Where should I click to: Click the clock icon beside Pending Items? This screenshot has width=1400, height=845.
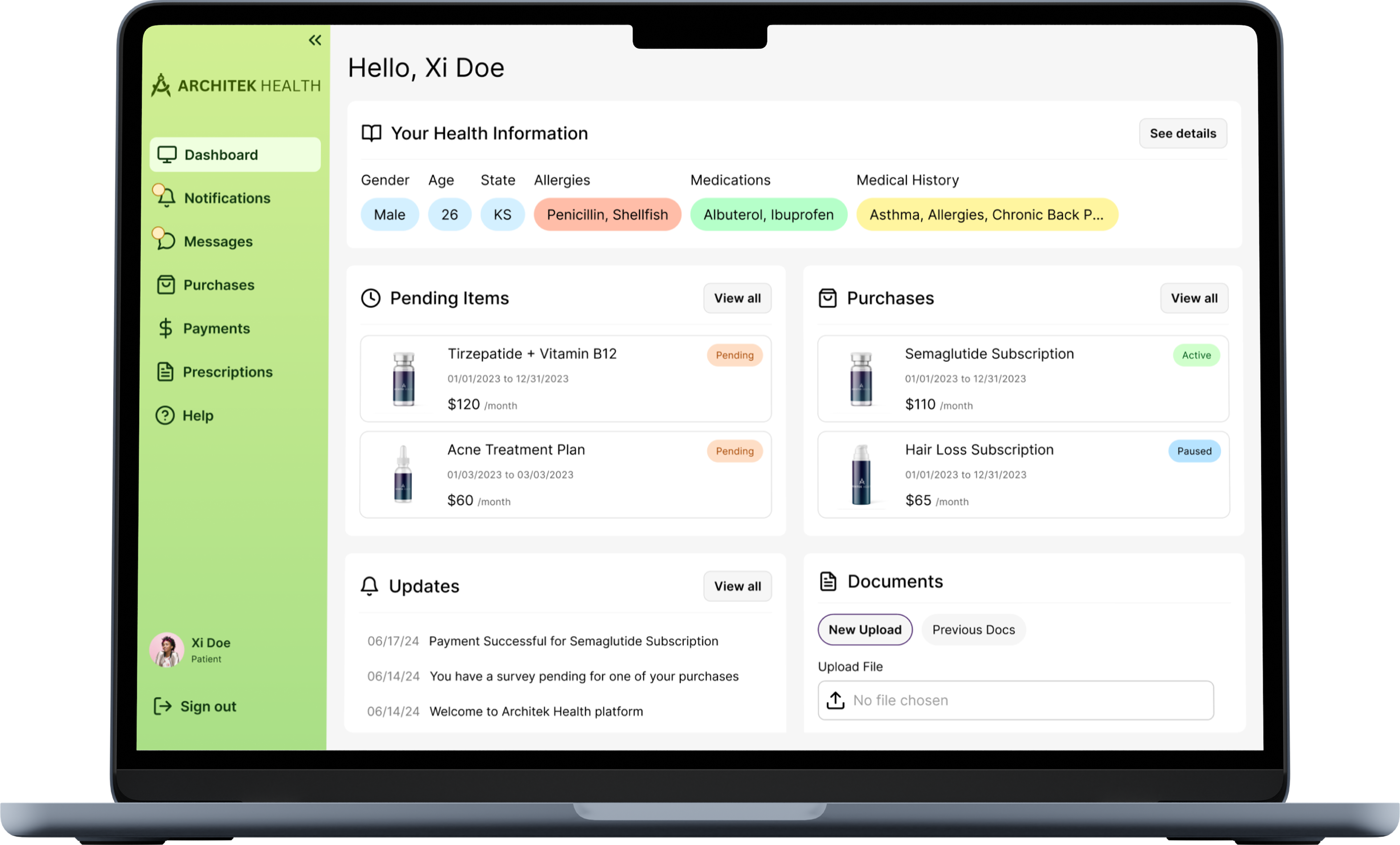(371, 298)
